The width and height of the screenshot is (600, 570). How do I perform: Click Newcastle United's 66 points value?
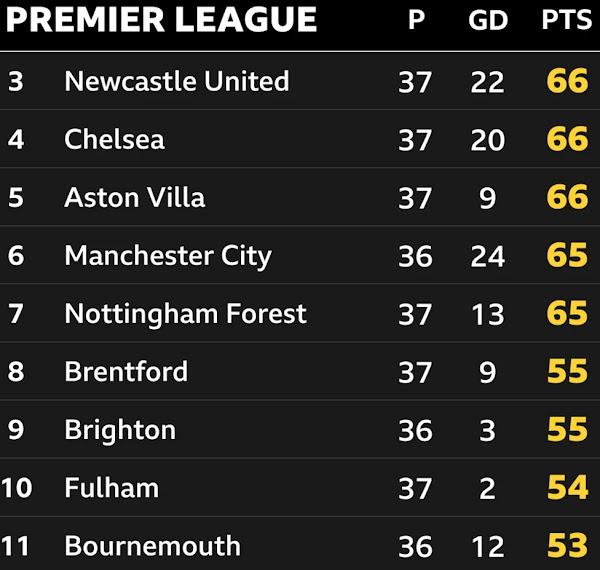[x=567, y=81]
